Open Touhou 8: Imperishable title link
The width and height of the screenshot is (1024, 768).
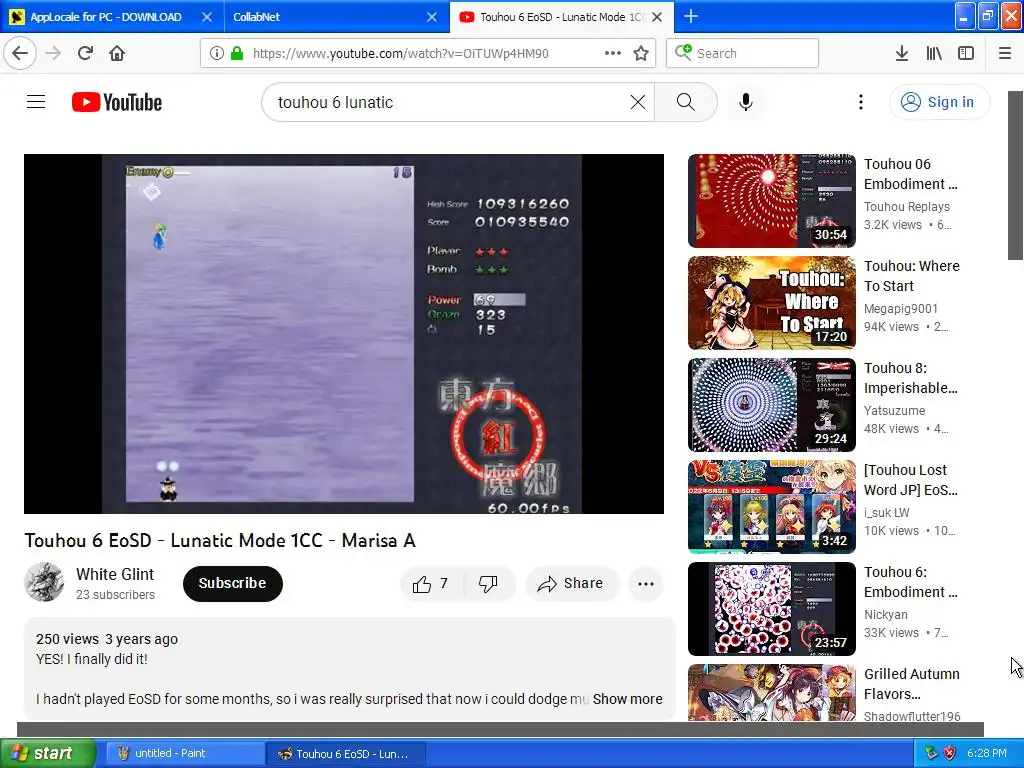click(x=910, y=377)
